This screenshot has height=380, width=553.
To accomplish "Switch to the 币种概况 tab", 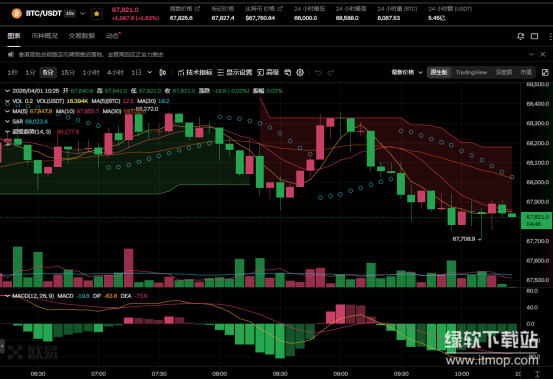I will coord(44,36).
